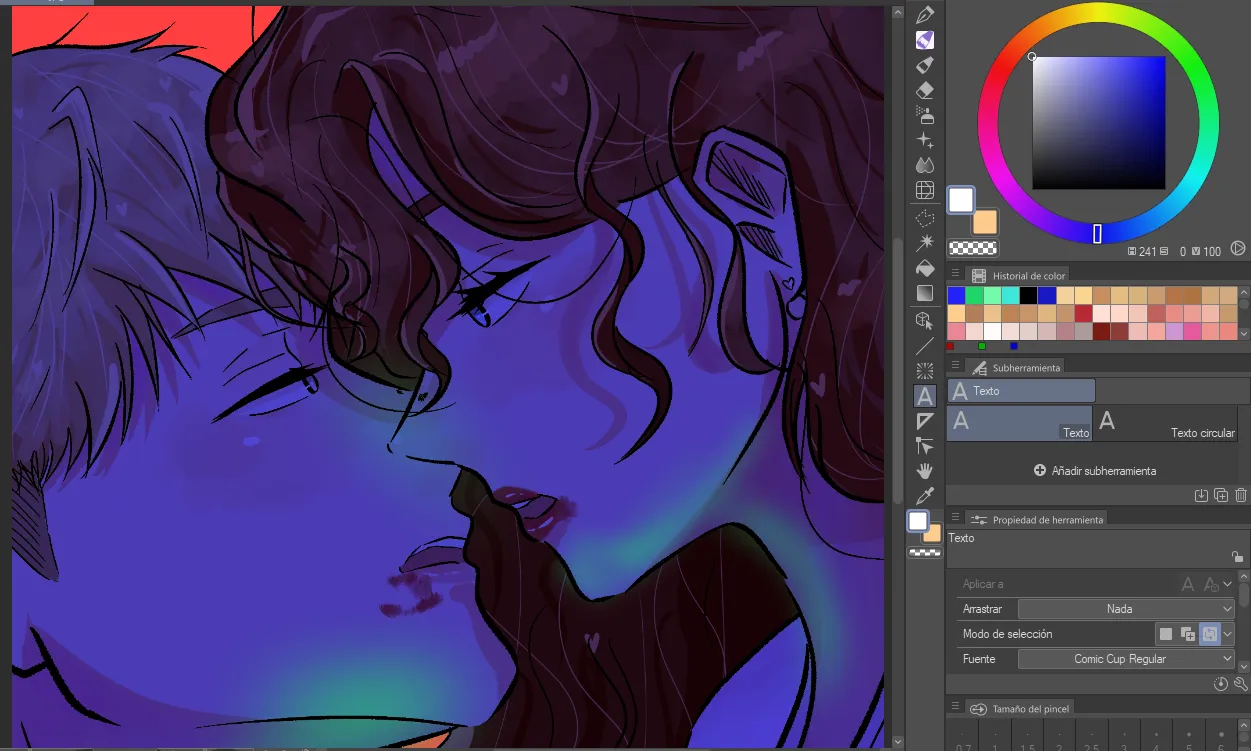1251x751 pixels.
Task: Open the Fuente 'Comic Cup Regular' dropdown
Action: (1127, 659)
